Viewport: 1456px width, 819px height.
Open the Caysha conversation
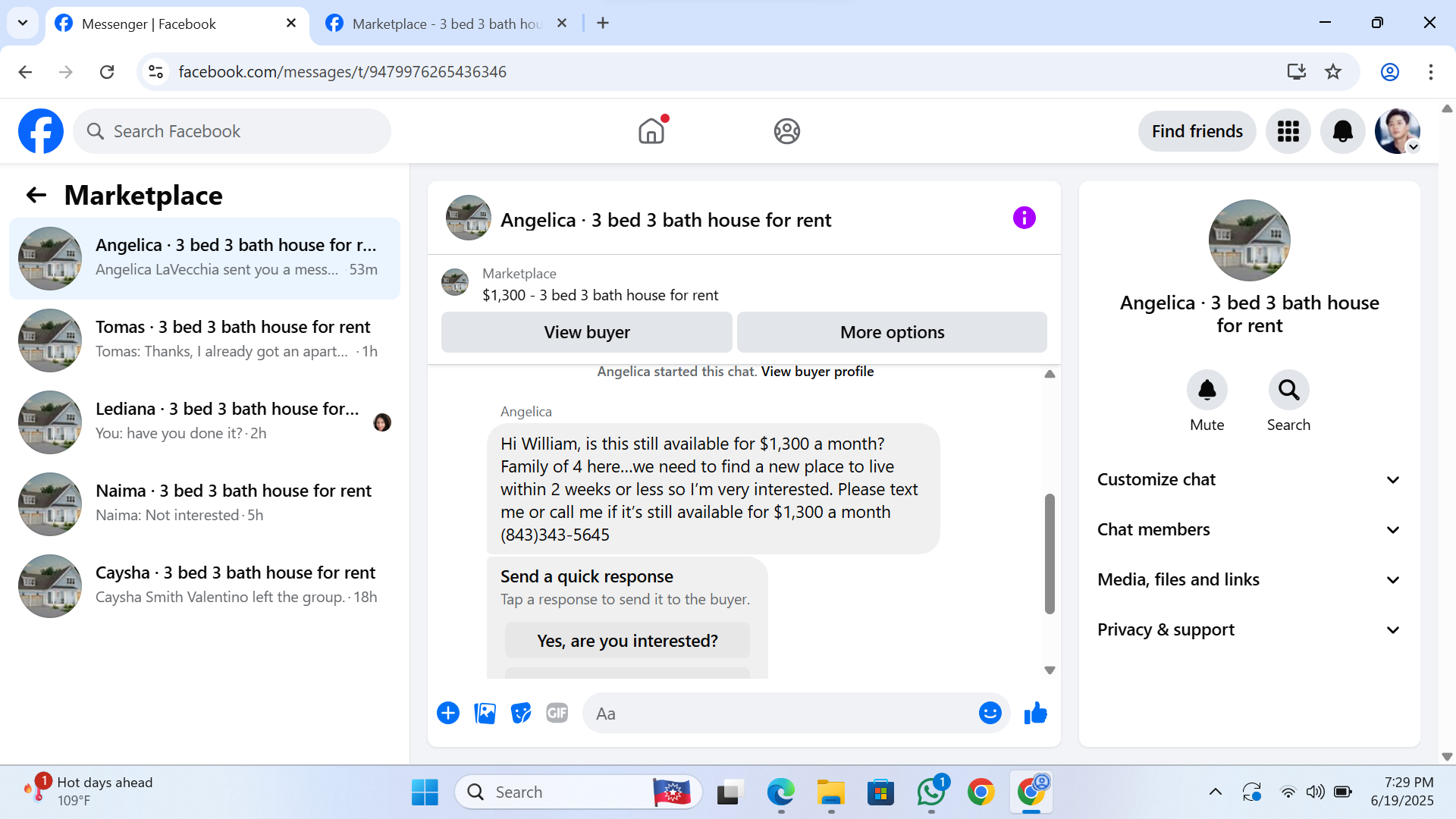click(x=205, y=586)
